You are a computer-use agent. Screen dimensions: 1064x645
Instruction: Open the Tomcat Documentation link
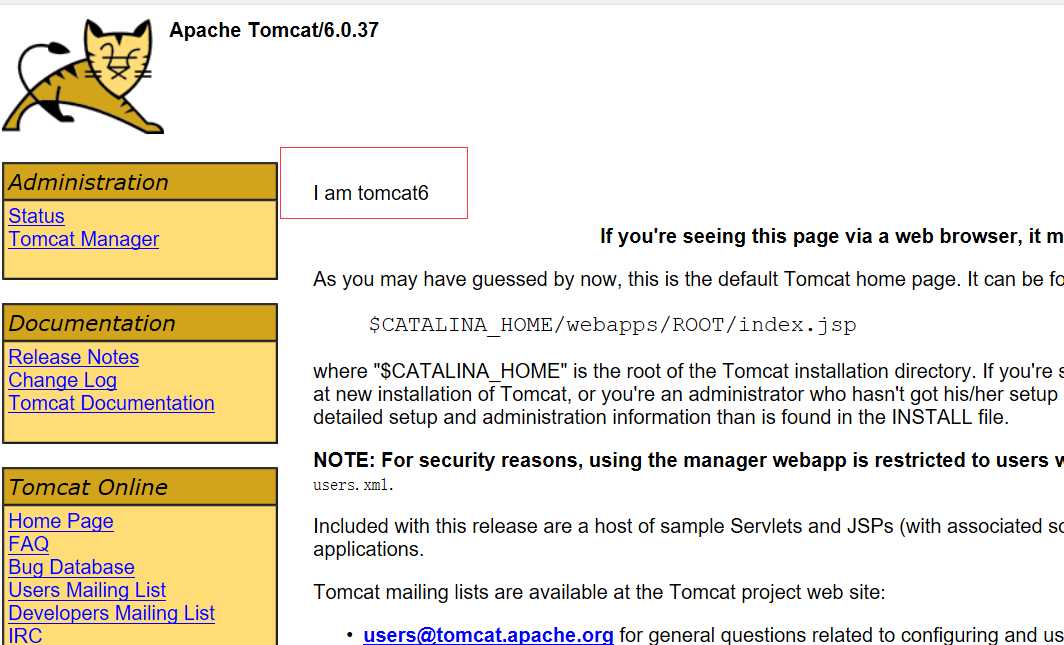[111, 403]
